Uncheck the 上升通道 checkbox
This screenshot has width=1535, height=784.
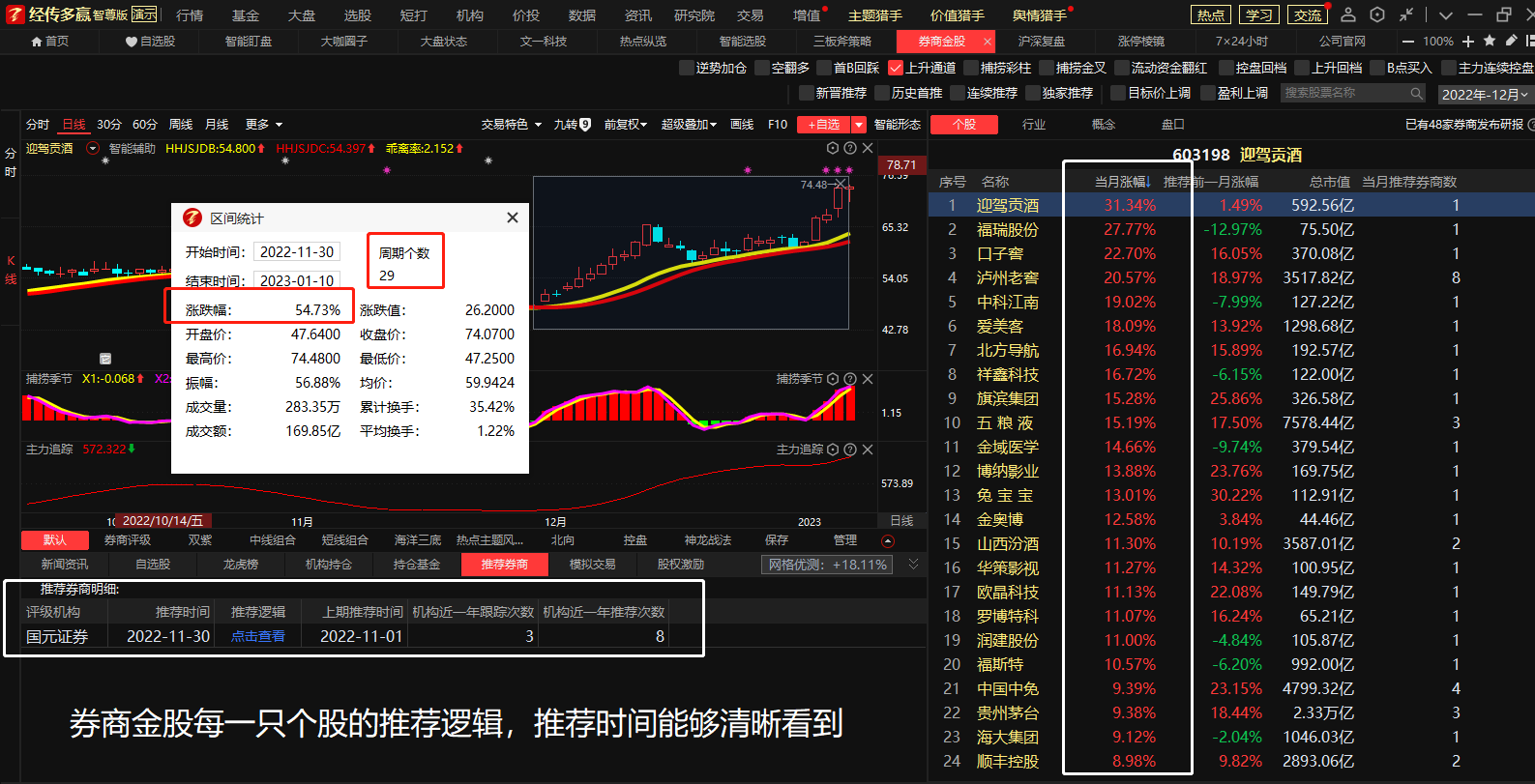pyautogui.click(x=896, y=68)
